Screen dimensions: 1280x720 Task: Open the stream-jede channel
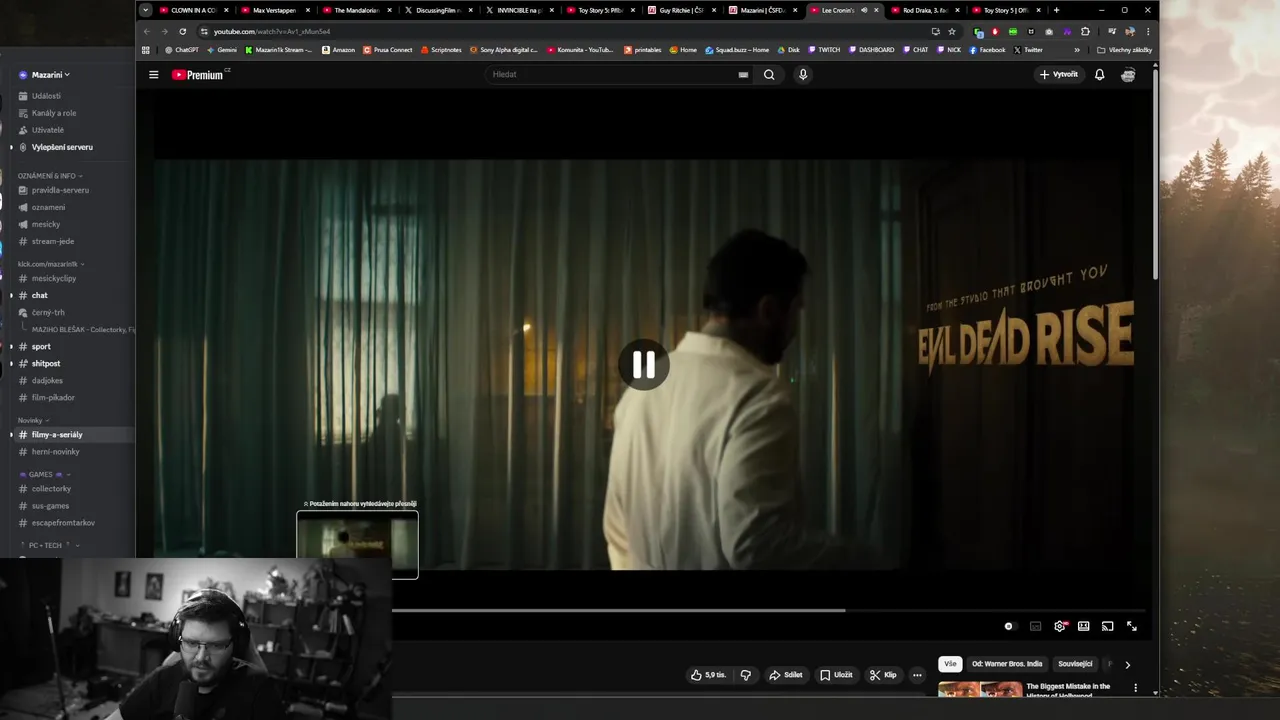coord(53,241)
